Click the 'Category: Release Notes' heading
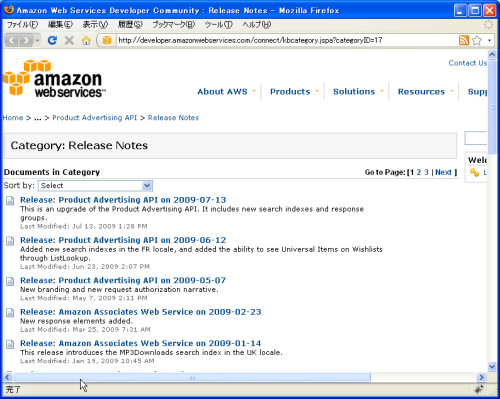The width and height of the screenshot is (500, 399). click(x=79, y=146)
